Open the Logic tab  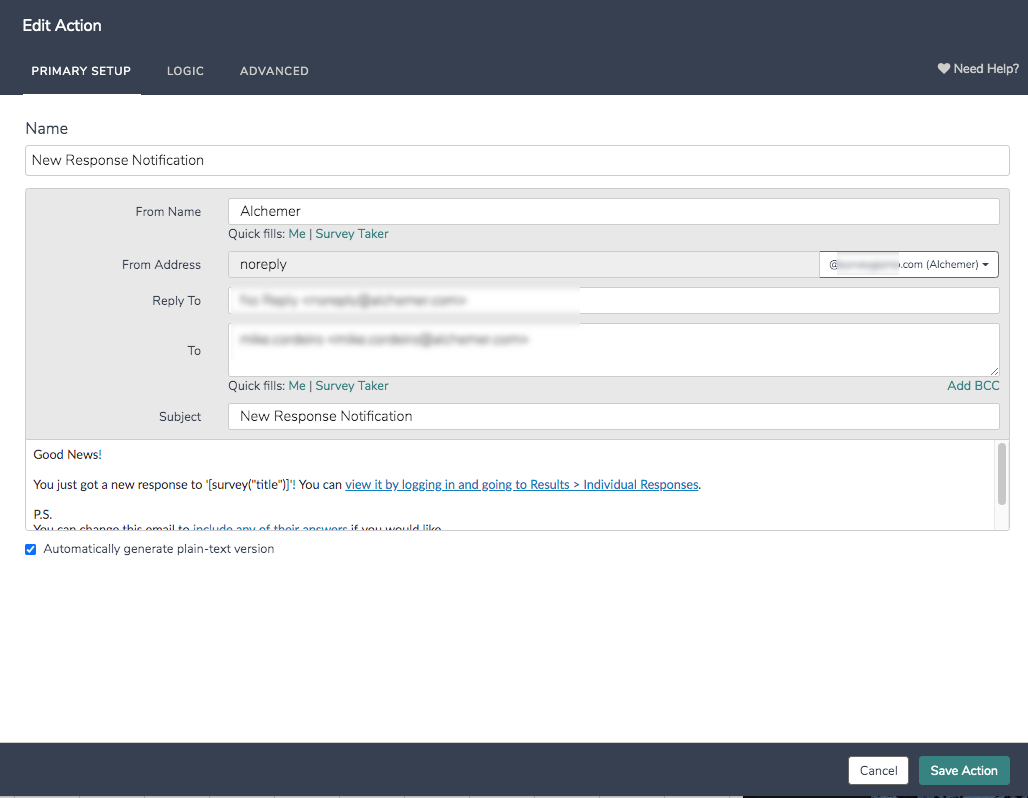click(x=185, y=71)
